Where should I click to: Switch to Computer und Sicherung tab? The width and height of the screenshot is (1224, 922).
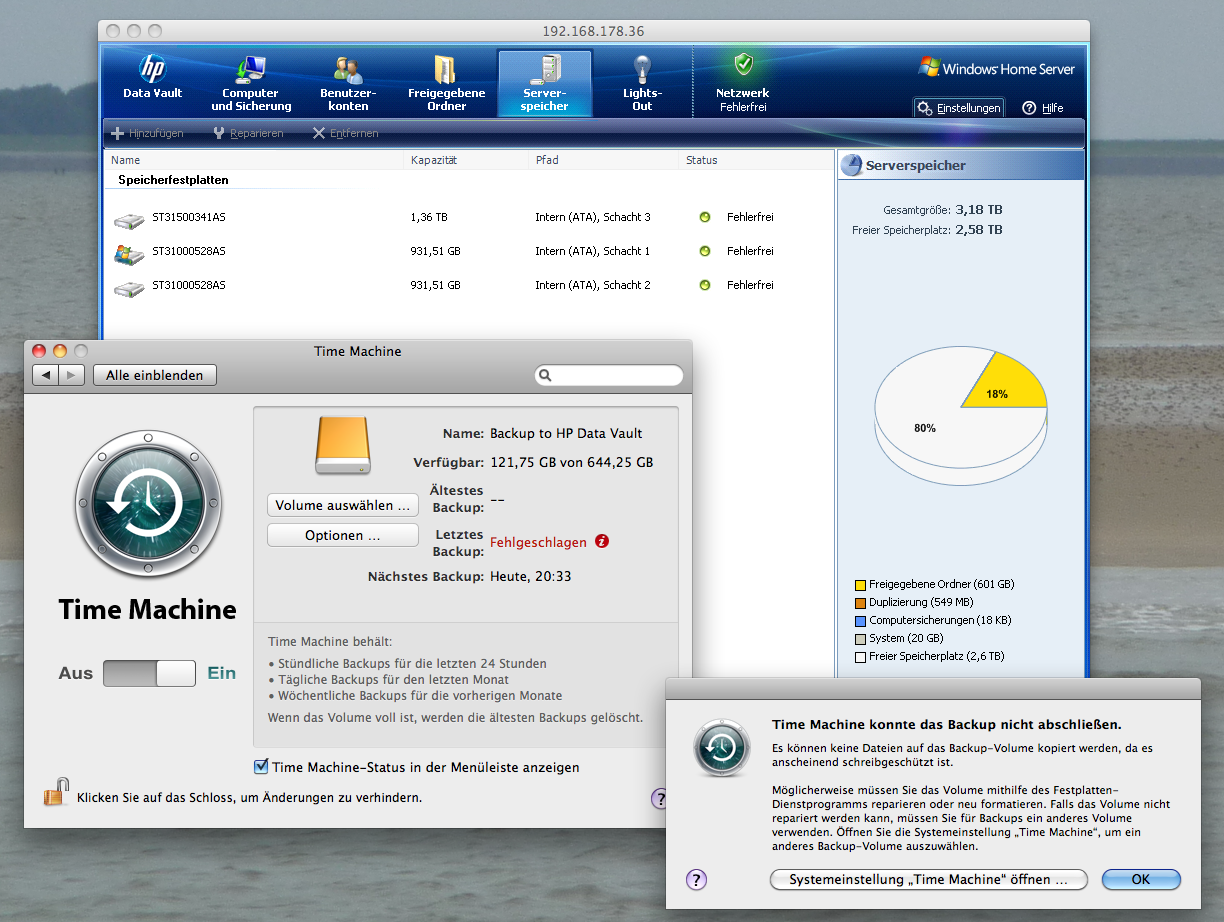pyautogui.click(x=251, y=84)
